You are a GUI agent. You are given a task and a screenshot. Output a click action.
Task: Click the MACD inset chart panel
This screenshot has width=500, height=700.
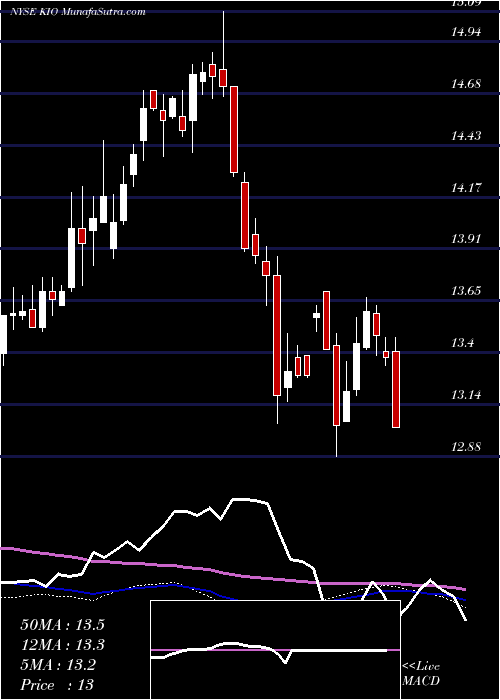[x=275, y=650]
